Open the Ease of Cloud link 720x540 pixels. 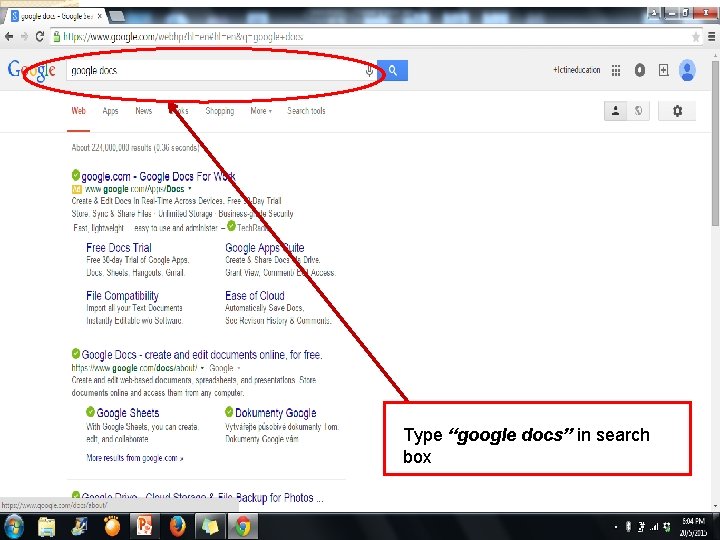click(x=254, y=296)
